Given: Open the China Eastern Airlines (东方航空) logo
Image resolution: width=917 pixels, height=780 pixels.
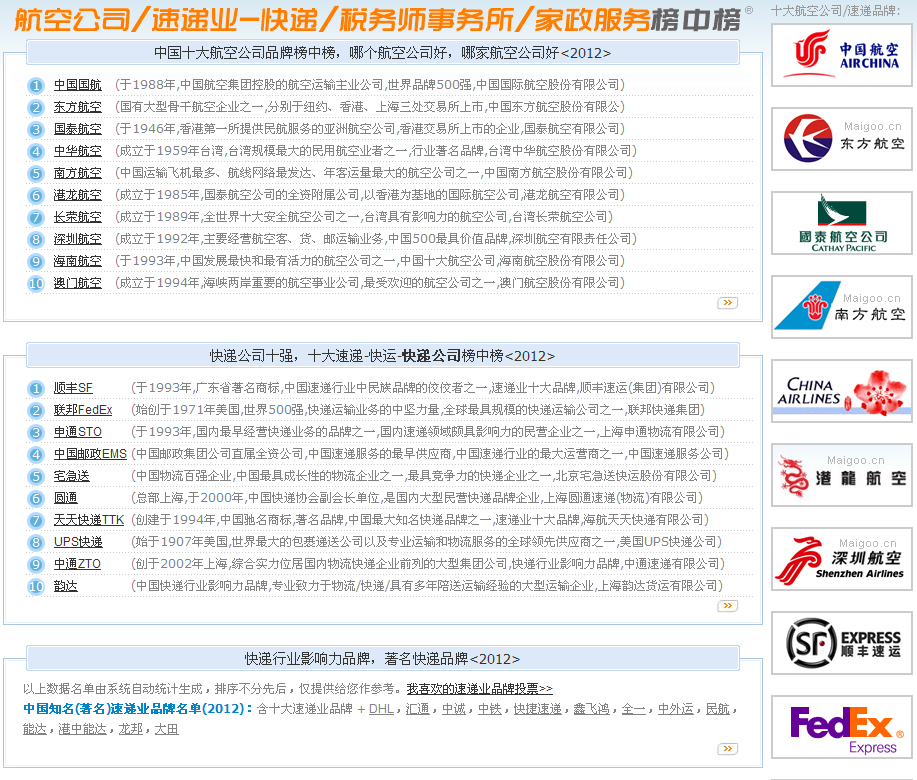Looking at the screenshot, I should (841, 139).
